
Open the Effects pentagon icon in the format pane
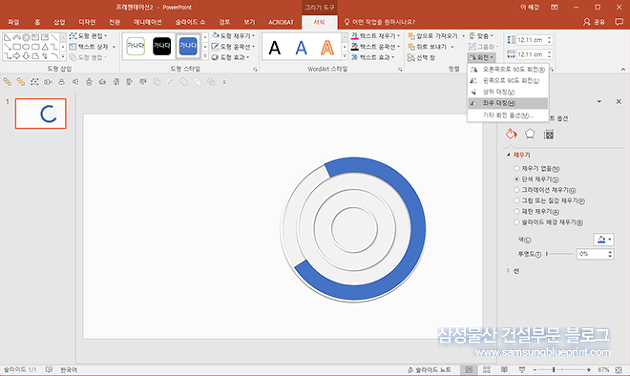click(530, 134)
